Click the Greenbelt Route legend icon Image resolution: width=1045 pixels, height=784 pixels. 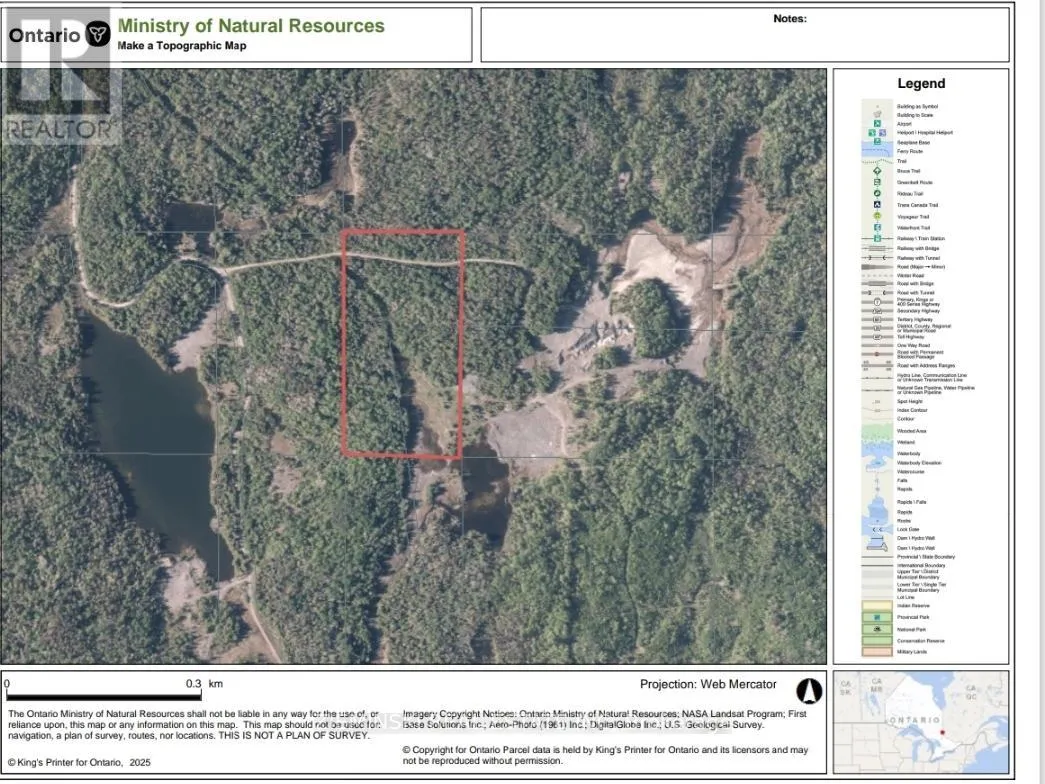click(877, 182)
